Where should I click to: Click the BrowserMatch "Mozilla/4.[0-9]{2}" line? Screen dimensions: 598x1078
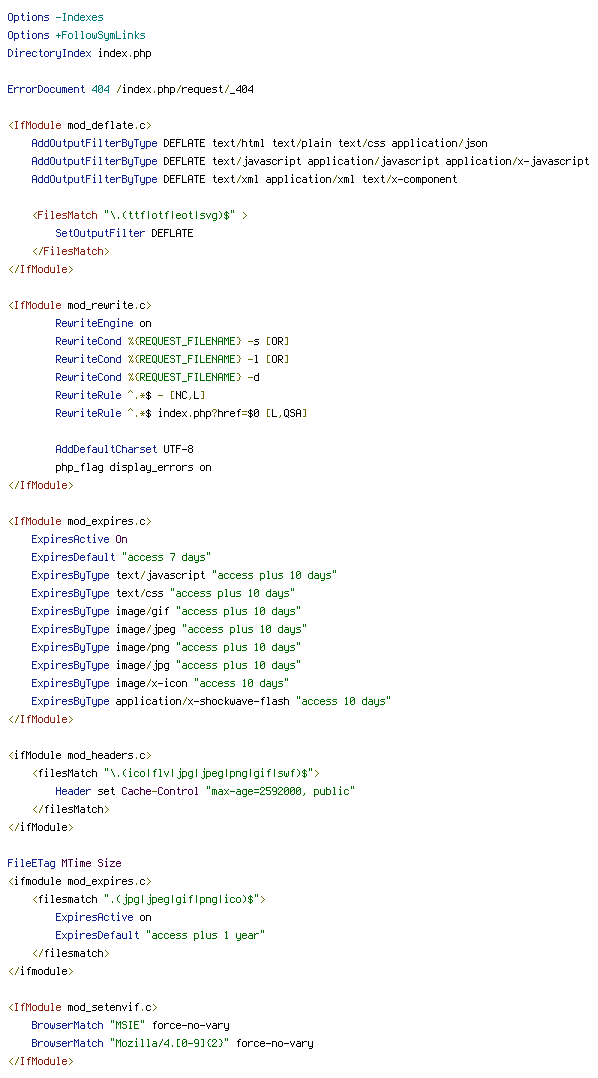pyautogui.click(x=173, y=1043)
